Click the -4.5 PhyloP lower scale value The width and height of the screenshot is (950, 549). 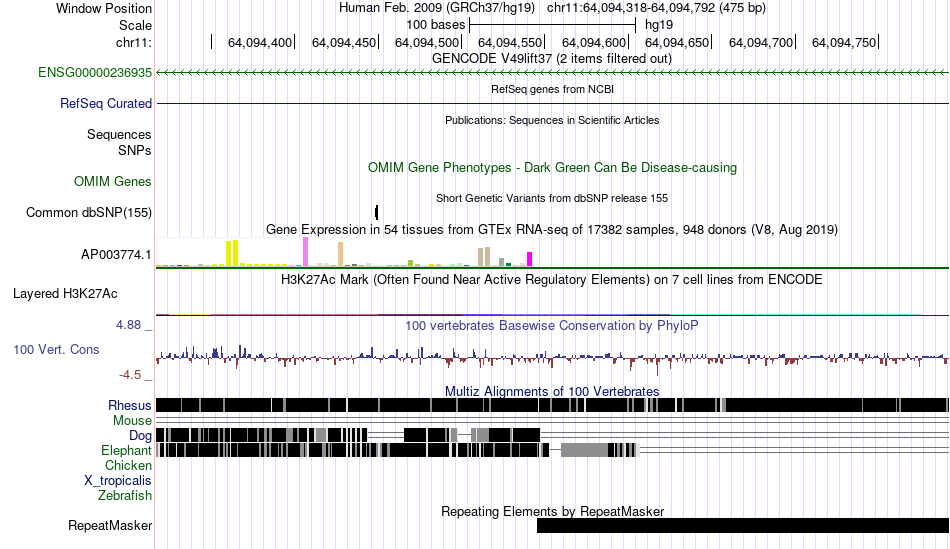coord(130,375)
